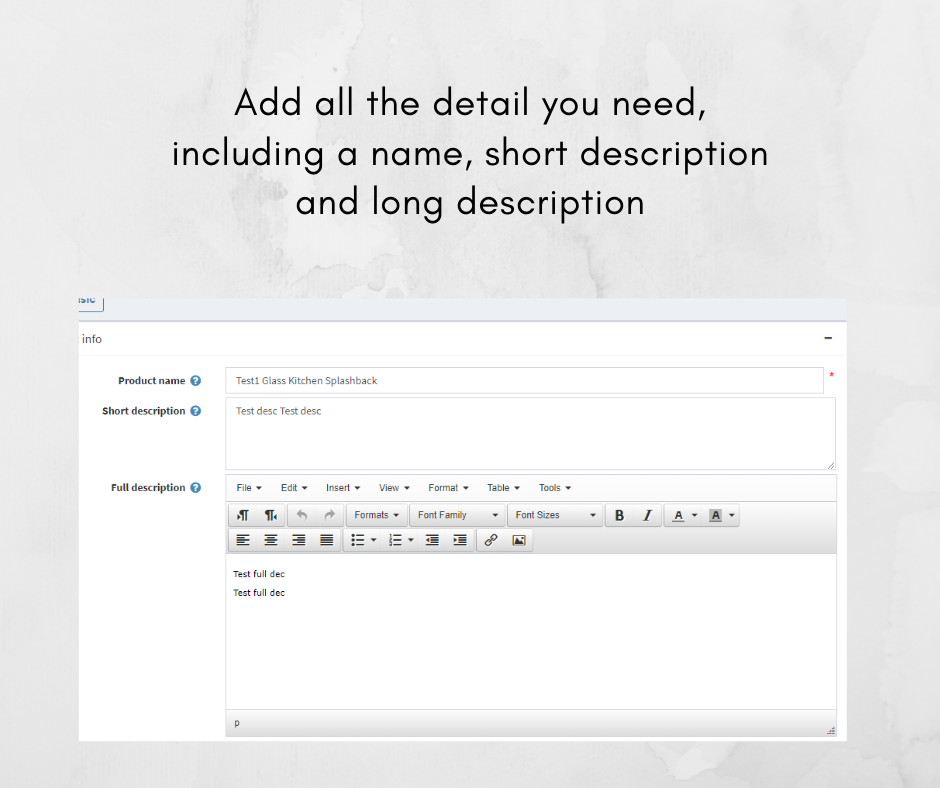Align text to the left

243,540
